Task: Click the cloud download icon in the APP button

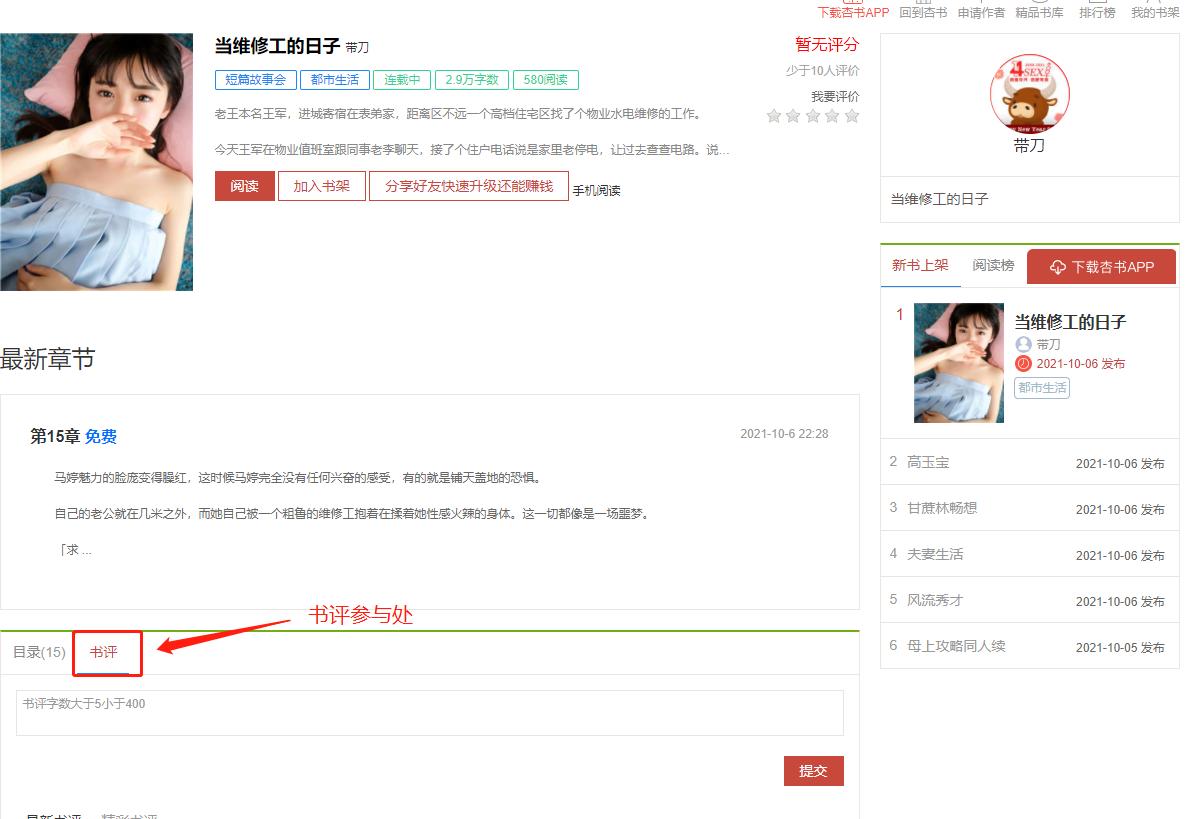Action: [1058, 267]
